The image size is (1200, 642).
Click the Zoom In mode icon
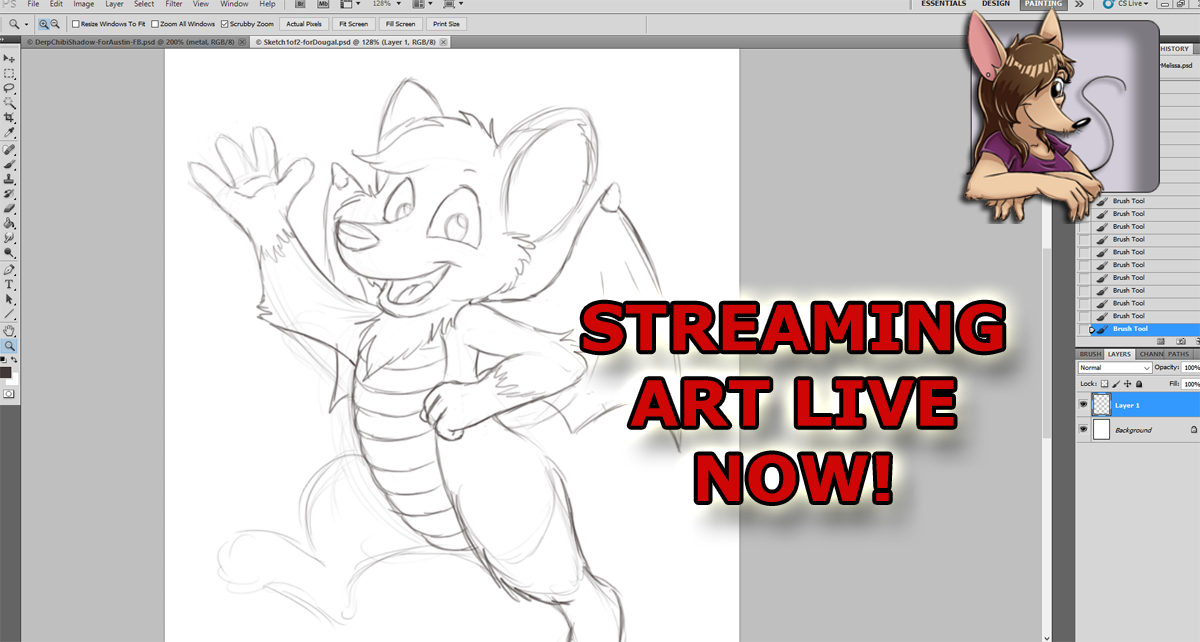coord(44,23)
